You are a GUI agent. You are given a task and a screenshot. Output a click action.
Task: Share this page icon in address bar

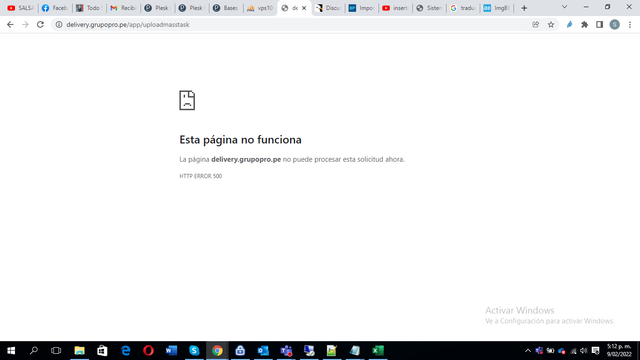tap(536, 24)
